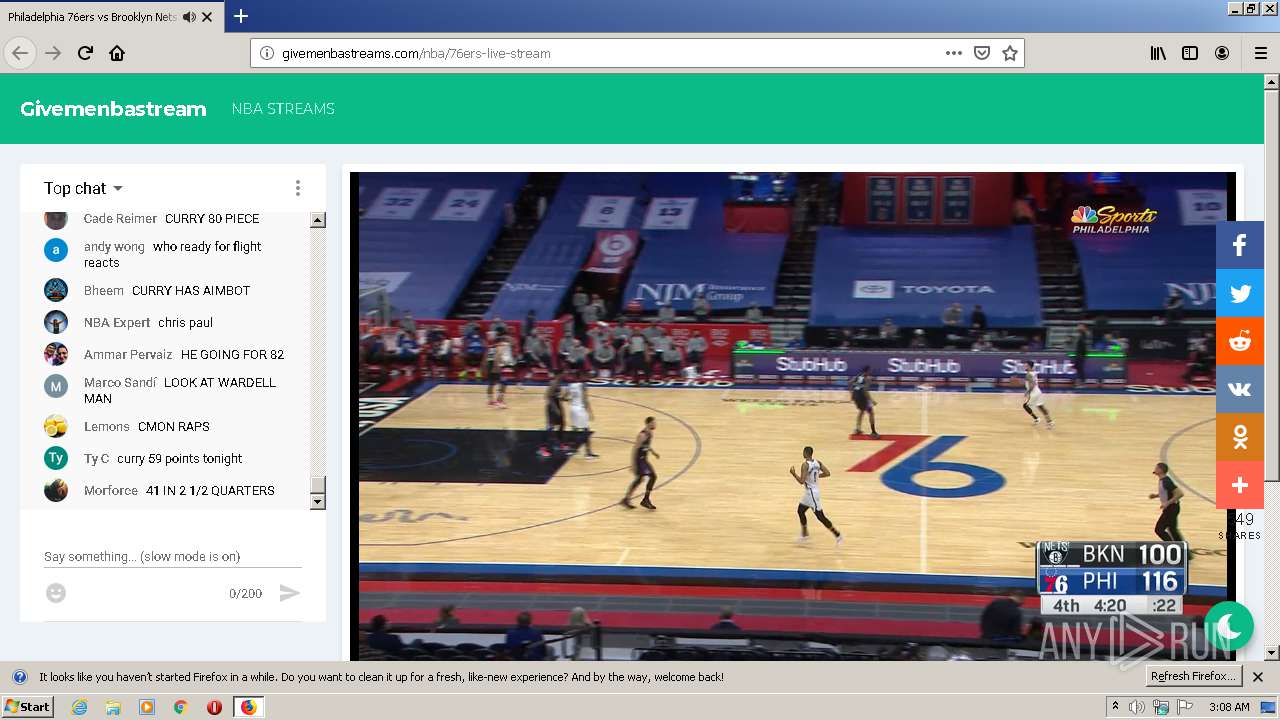
Task: Open a new browser tab
Action: [241, 16]
